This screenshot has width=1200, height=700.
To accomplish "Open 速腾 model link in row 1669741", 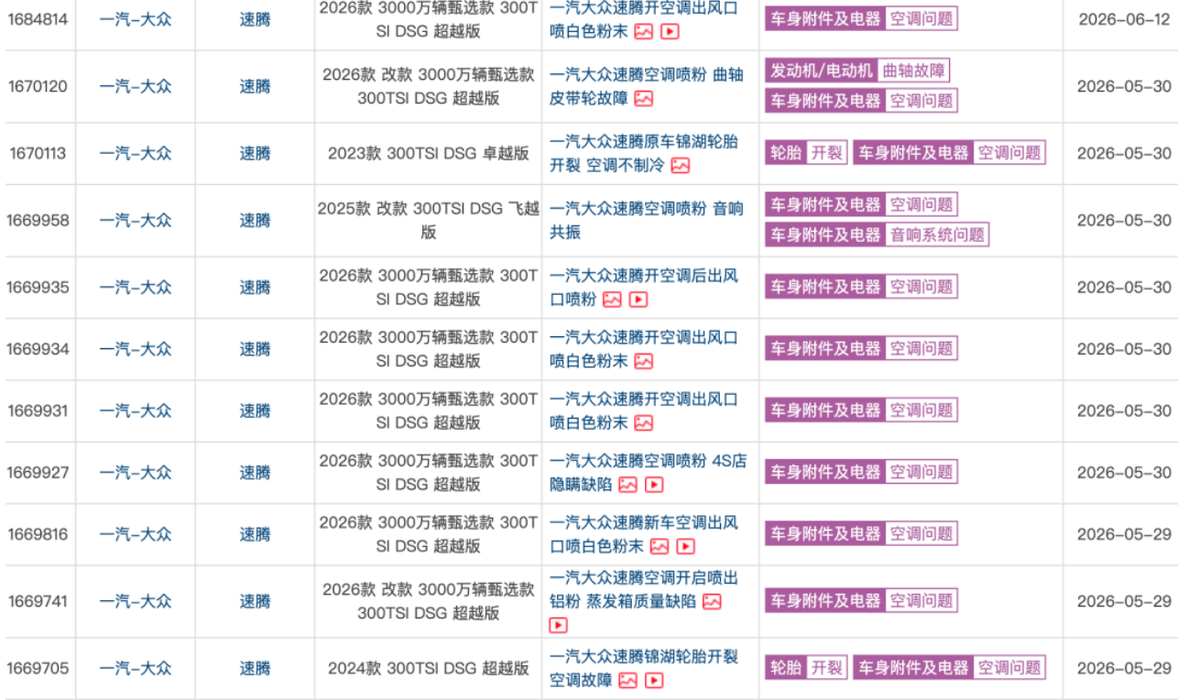I will click(x=255, y=601).
